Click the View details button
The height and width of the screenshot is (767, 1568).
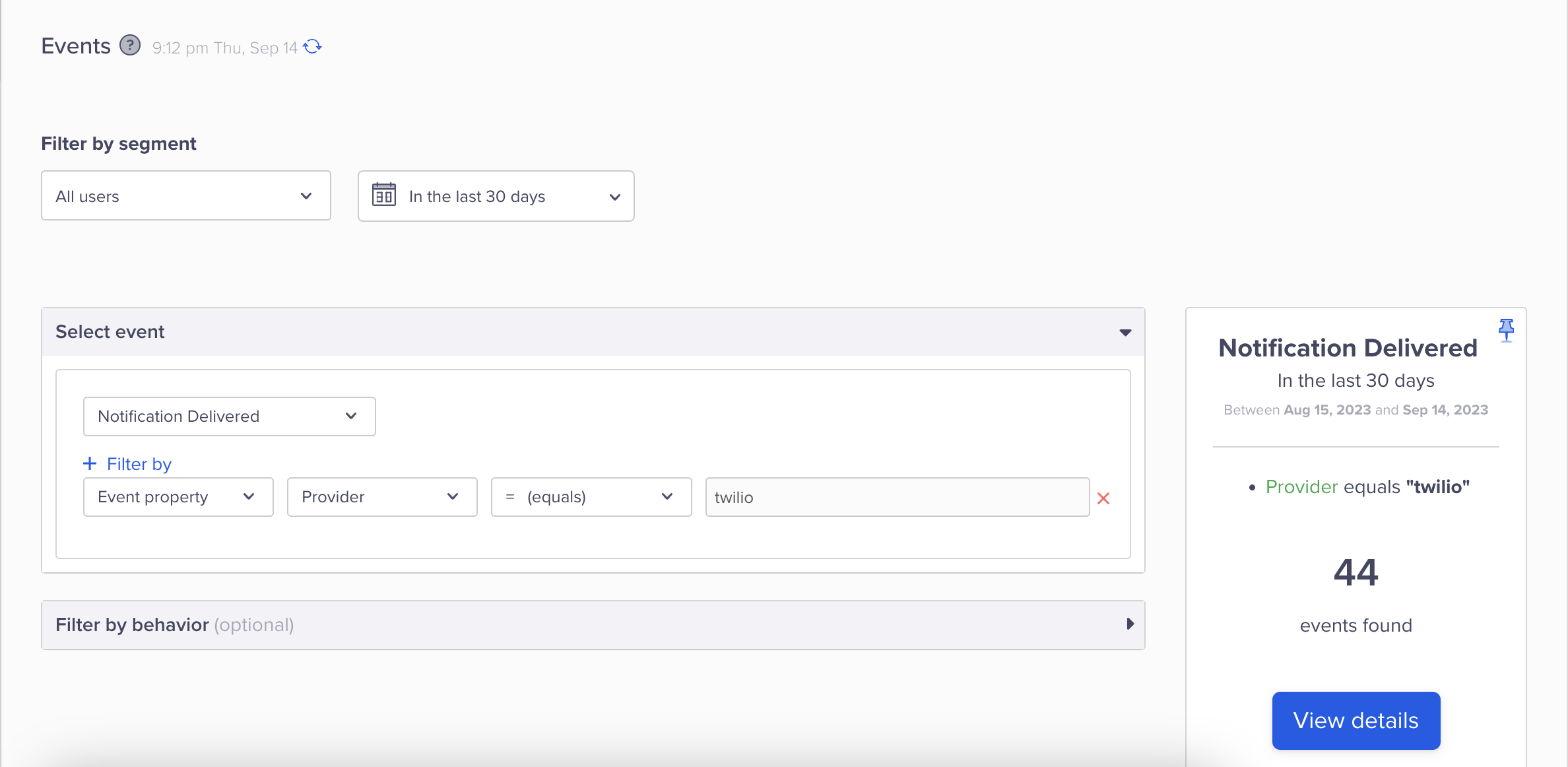(x=1356, y=720)
